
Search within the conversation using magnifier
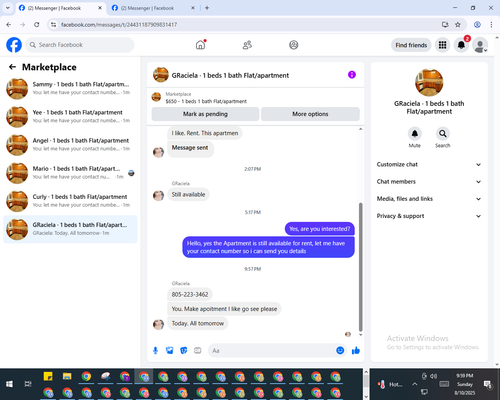(x=443, y=134)
